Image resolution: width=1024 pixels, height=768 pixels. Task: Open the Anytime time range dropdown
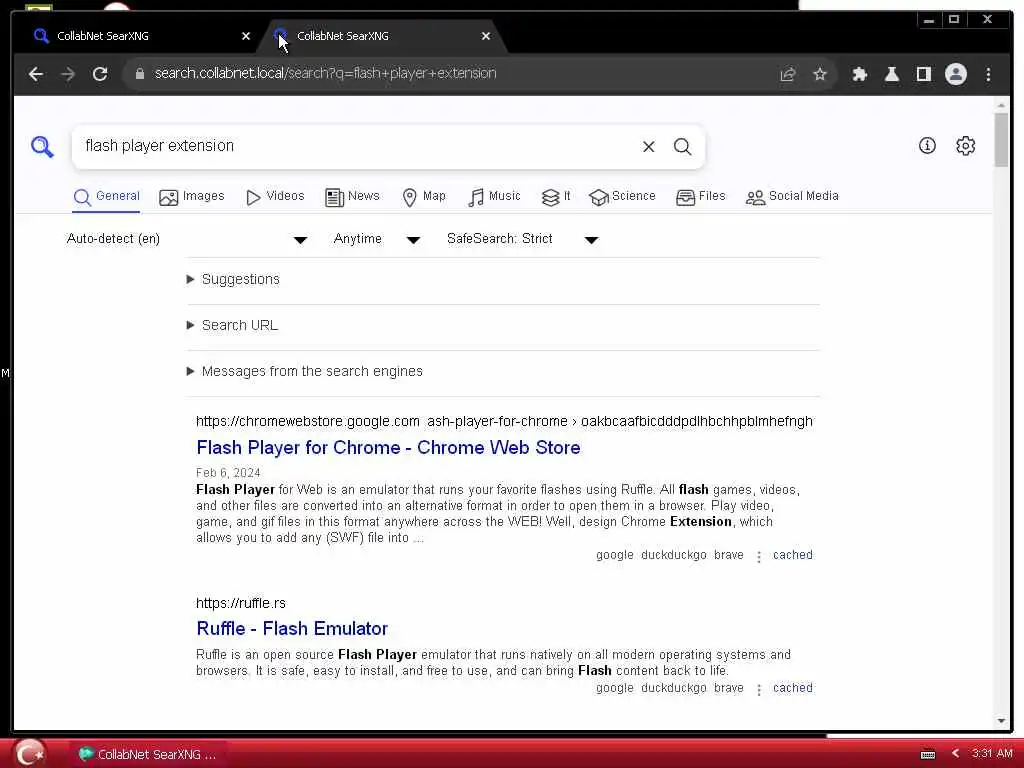click(376, 239)
